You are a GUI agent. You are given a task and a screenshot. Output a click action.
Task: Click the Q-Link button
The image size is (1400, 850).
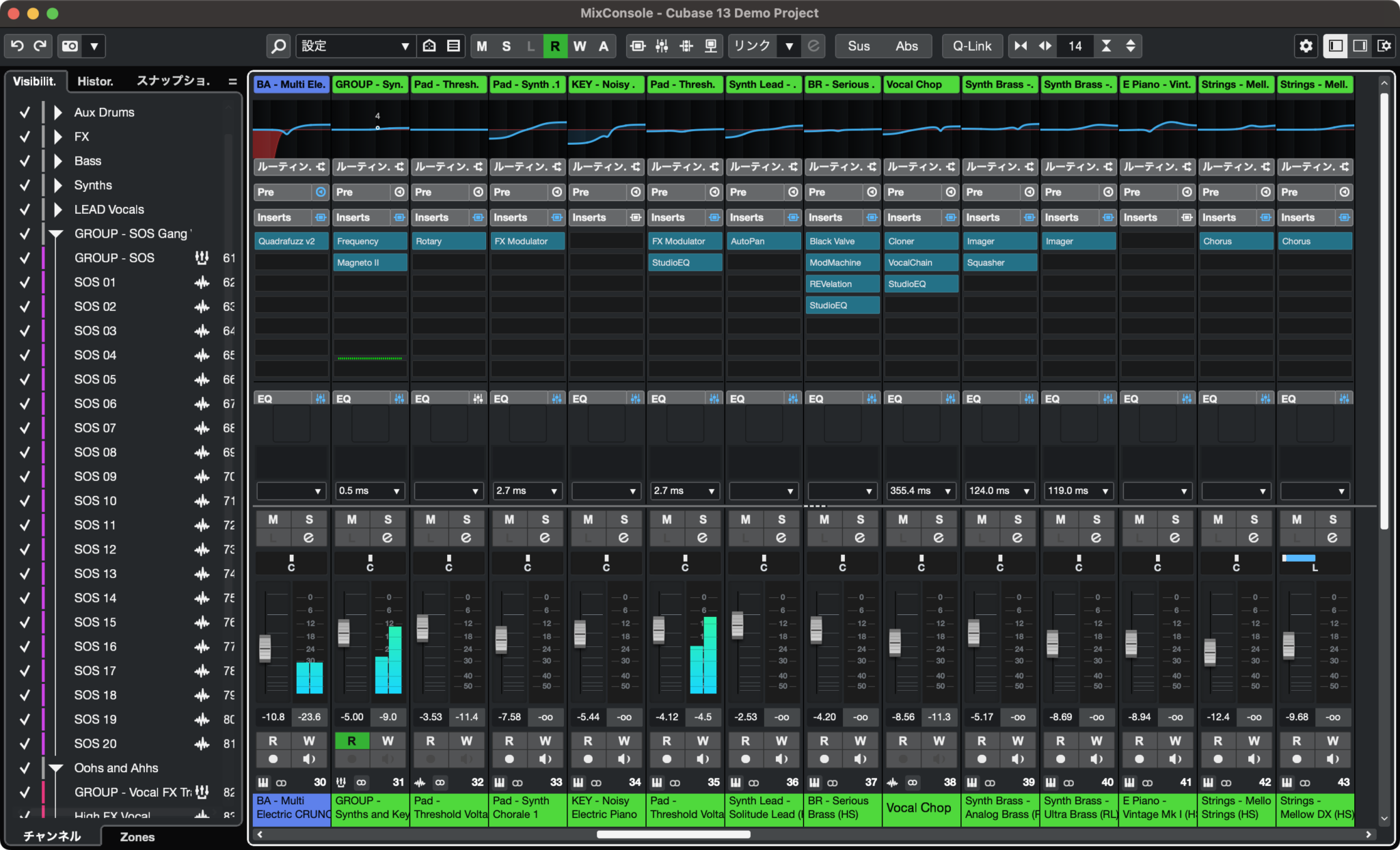[x=972, y=46]
